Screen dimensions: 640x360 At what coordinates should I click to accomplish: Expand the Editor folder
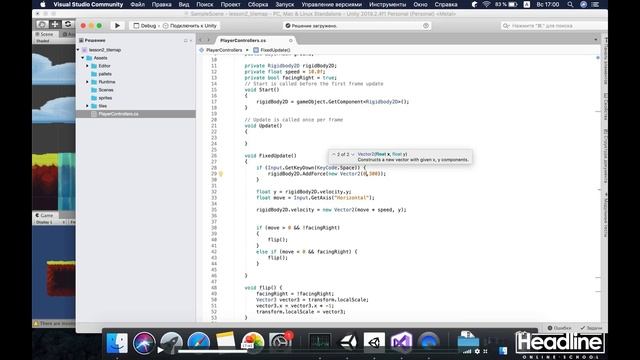(x=87, y=66)
